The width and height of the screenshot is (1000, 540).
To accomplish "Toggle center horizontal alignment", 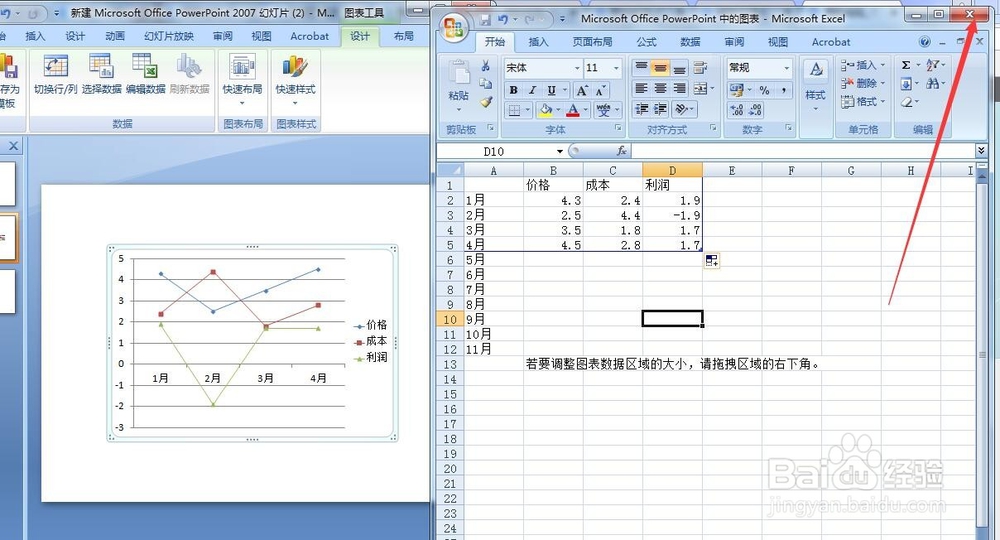I will coord(661,89).
